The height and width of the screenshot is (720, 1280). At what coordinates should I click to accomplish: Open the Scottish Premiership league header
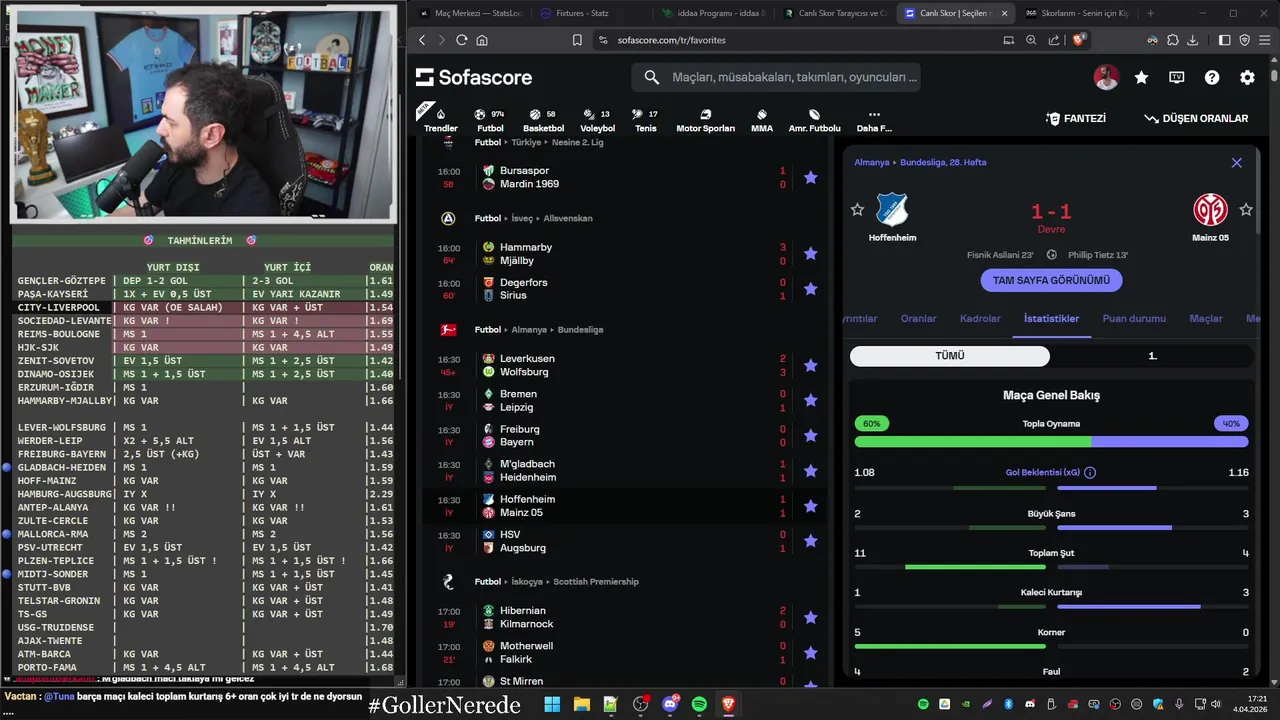tap(595, 582)
